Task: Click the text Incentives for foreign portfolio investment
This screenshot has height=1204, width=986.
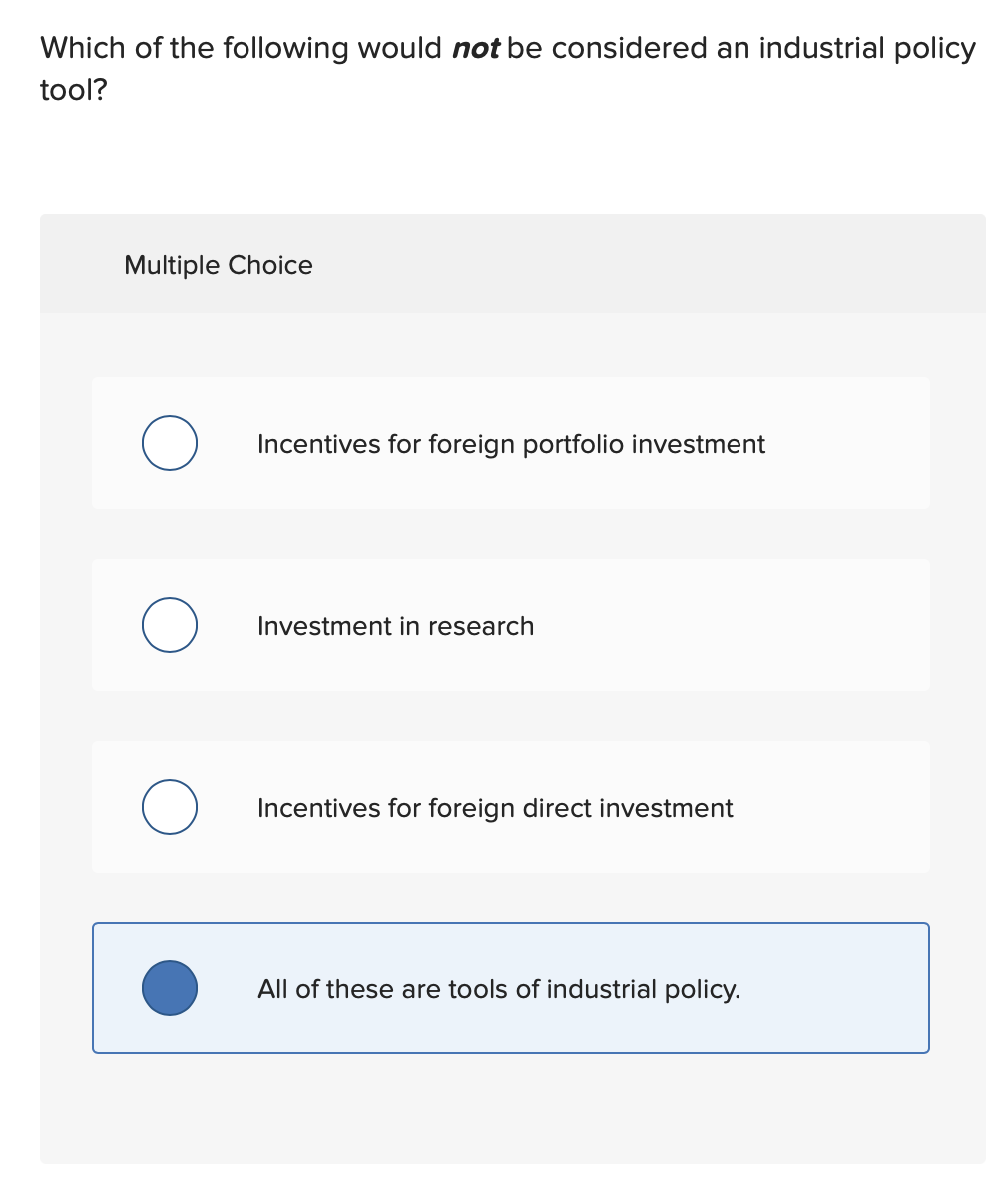Action: pos(511,444)
